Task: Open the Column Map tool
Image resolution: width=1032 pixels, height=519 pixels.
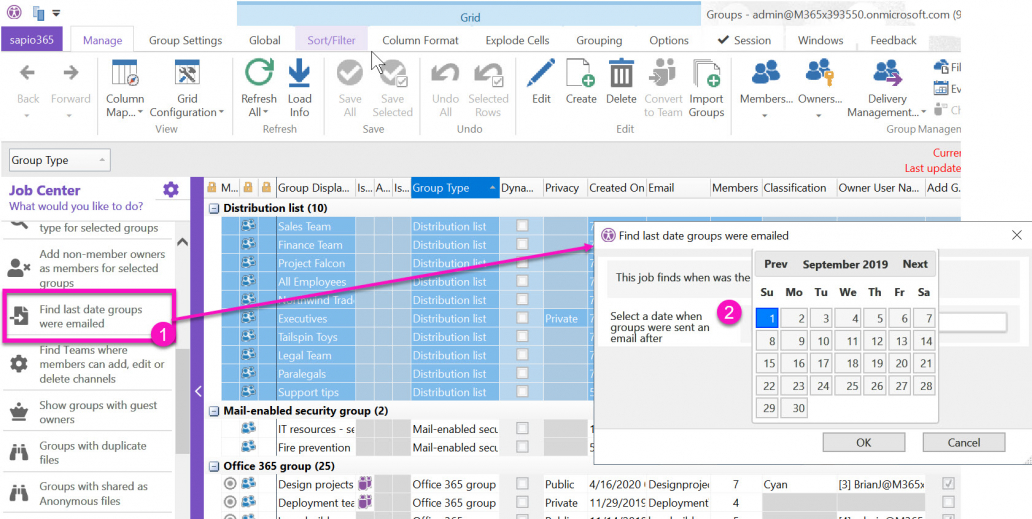Action: 125,72
